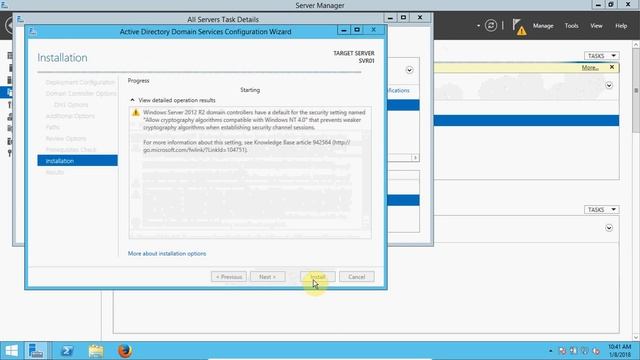Open More about installation options link
This screenshot has width=640, height=360.
pyautogui.click(x=167, y=253)
